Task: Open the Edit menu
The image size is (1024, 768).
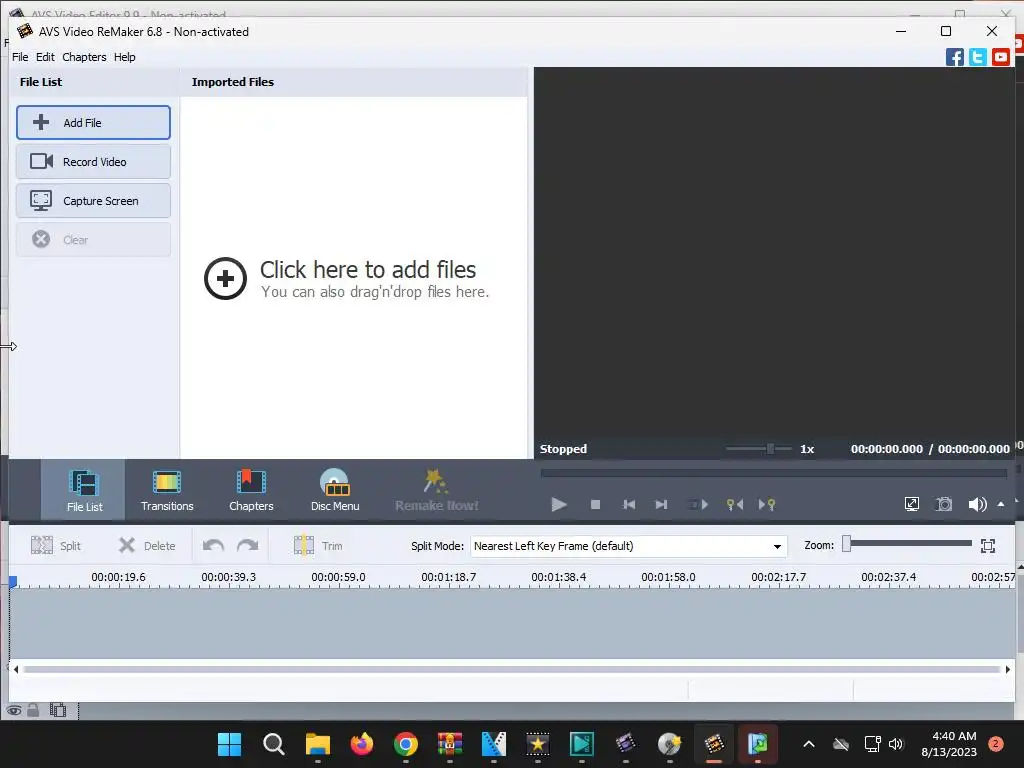Action: [45, 57]
